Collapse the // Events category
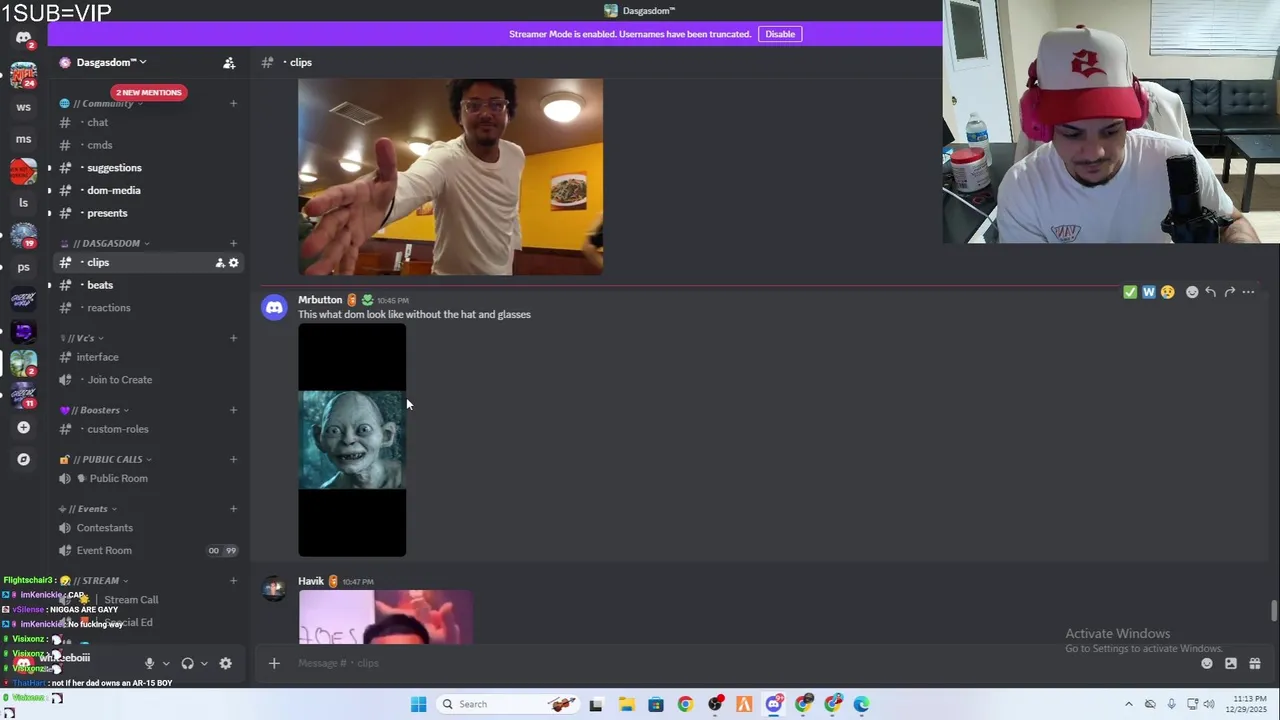Viewport: 1280px width, 720px height. tap(88, 509)
